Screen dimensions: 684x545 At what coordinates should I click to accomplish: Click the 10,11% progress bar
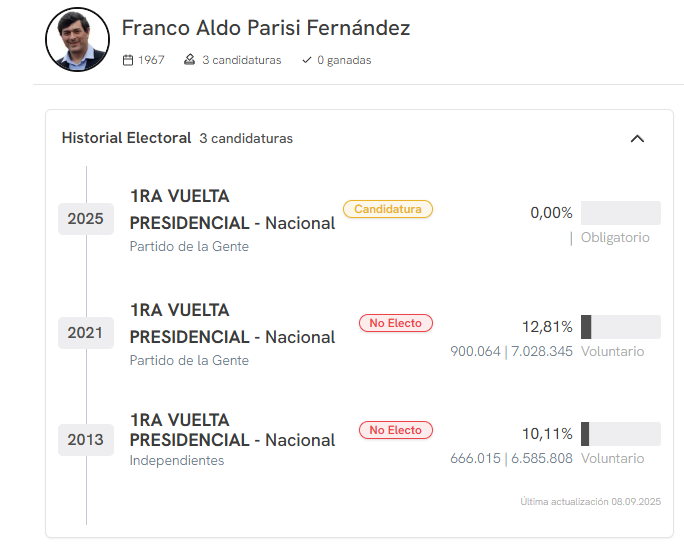pyautogui.click(x=620, y=434)
